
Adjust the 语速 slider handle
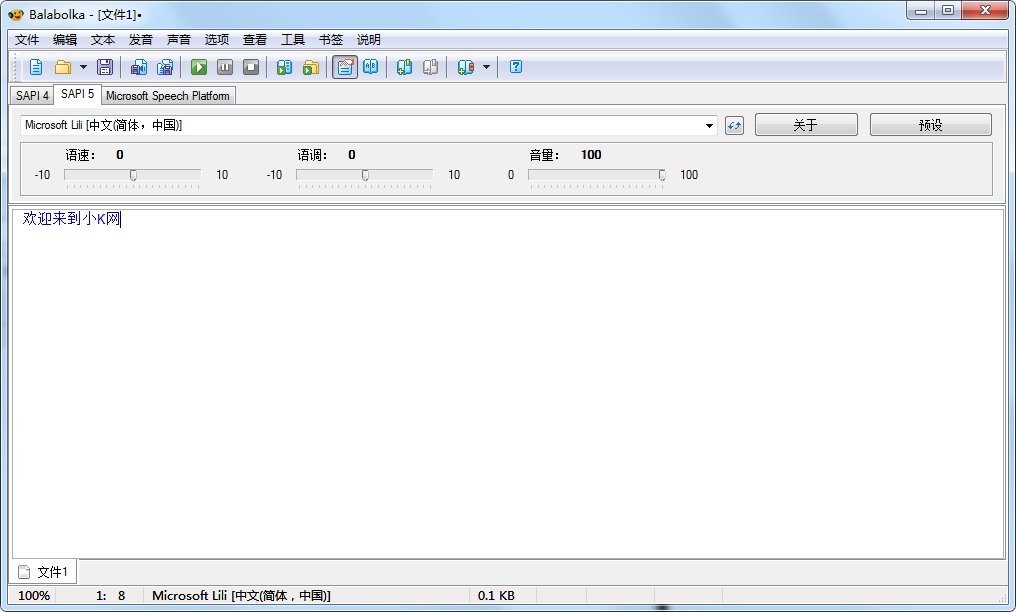tap(133, 175)
